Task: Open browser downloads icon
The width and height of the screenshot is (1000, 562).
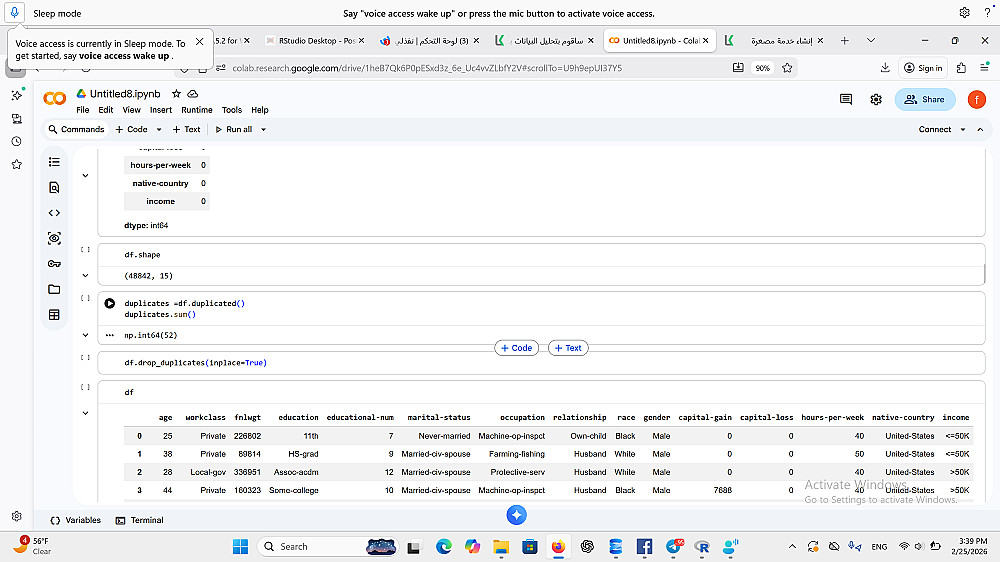Action: (x=885, y=68)
